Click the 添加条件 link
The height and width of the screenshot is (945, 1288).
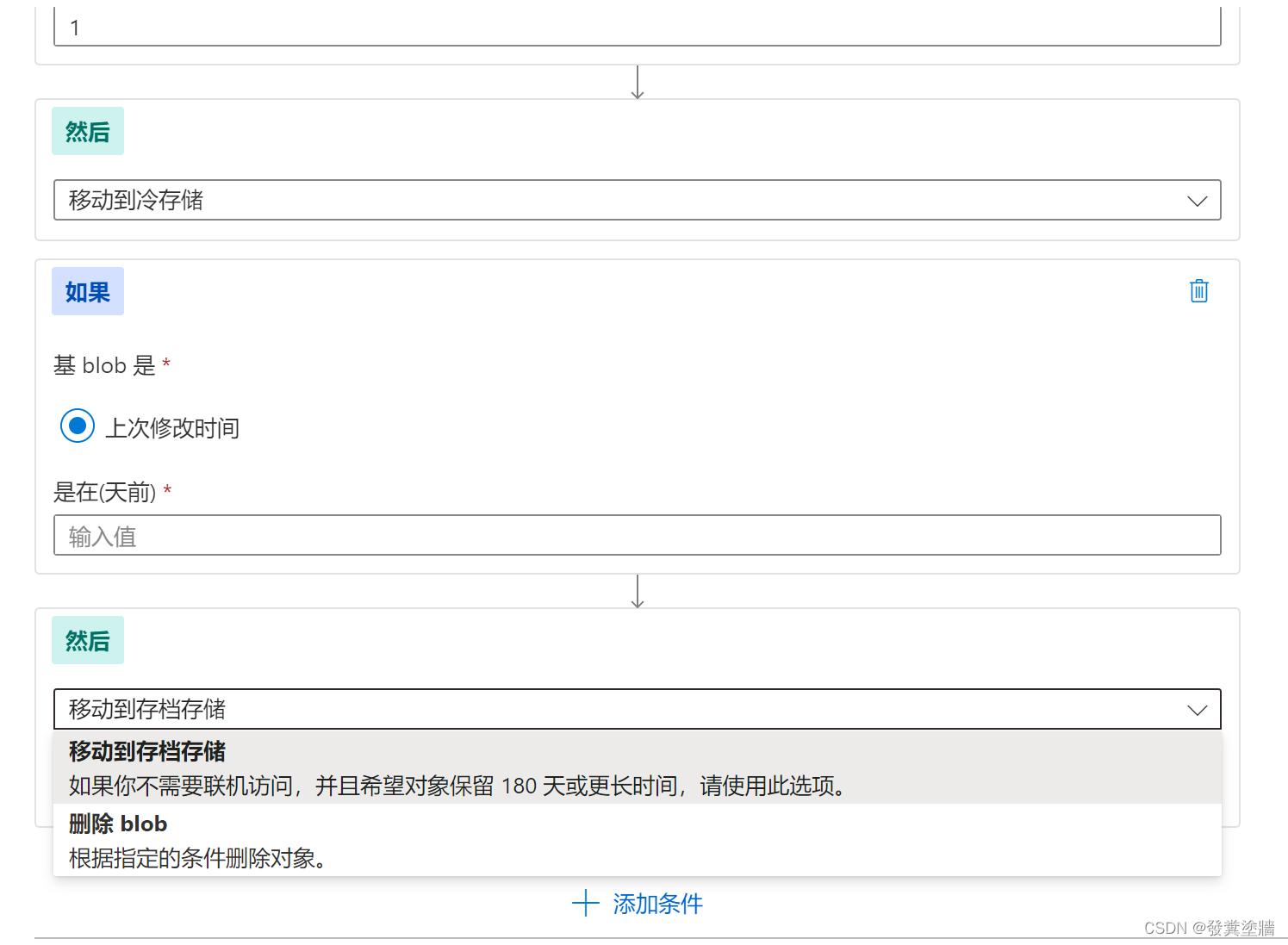[x=657, y=904]
